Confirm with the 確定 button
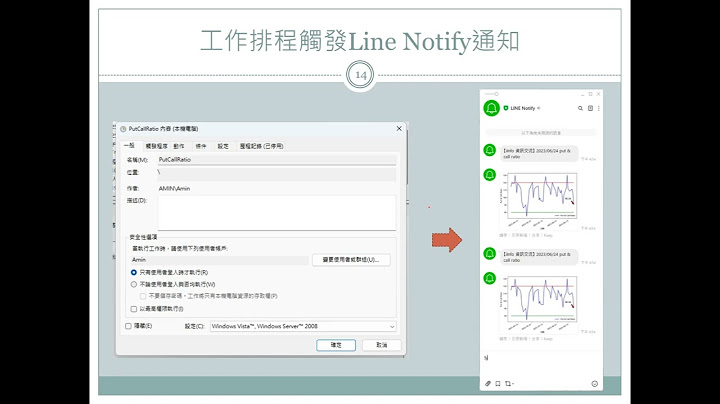The height and width of the screenshot is (404, 720). tap(336, 345)
